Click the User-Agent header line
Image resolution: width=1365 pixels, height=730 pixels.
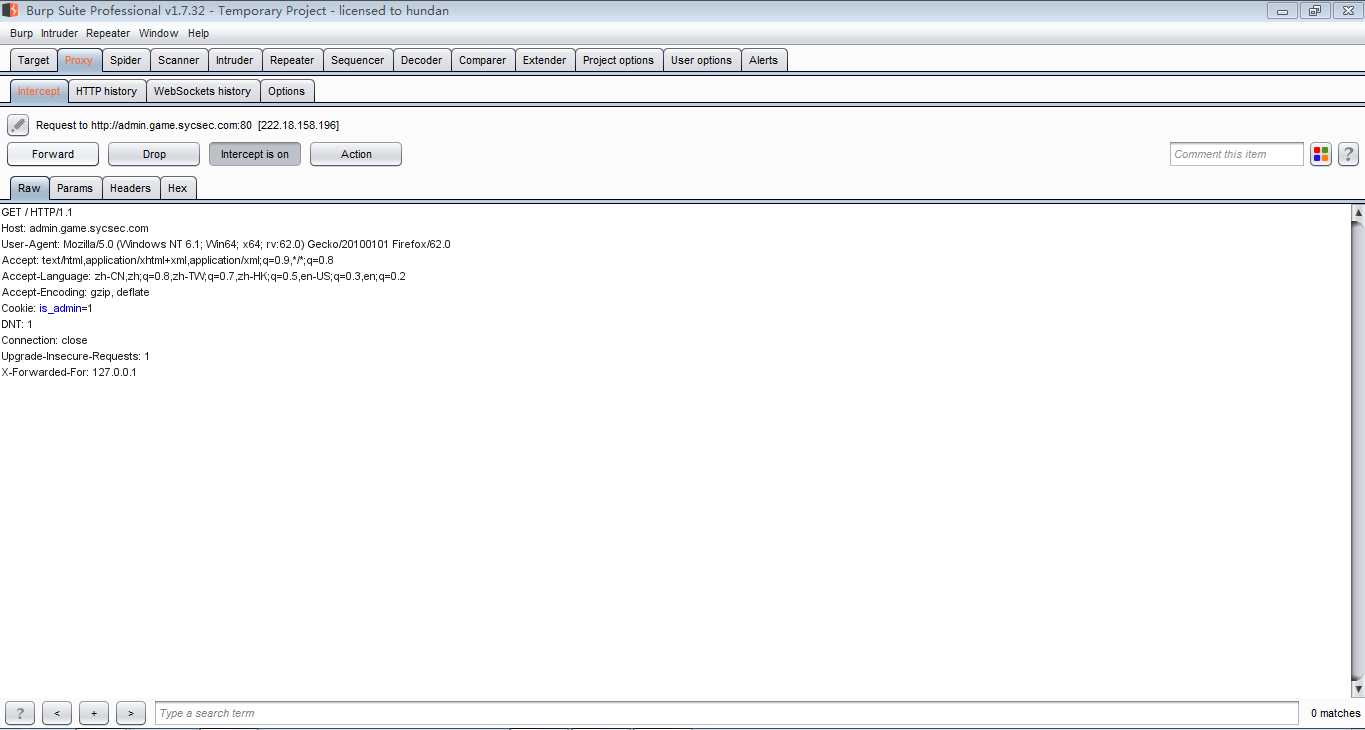(226, 244)
